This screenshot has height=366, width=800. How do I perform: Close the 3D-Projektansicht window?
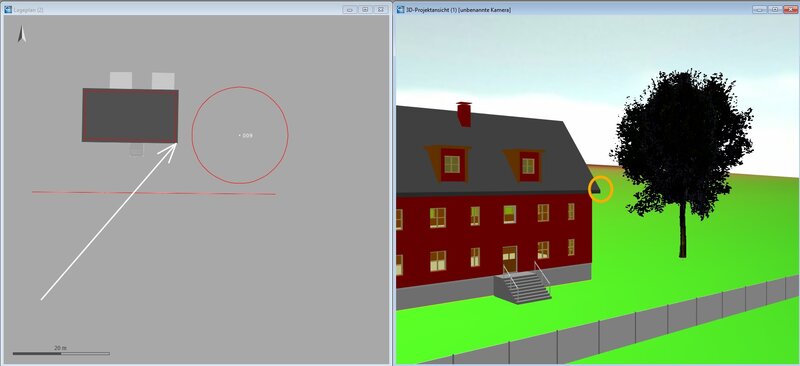point(789,9)
